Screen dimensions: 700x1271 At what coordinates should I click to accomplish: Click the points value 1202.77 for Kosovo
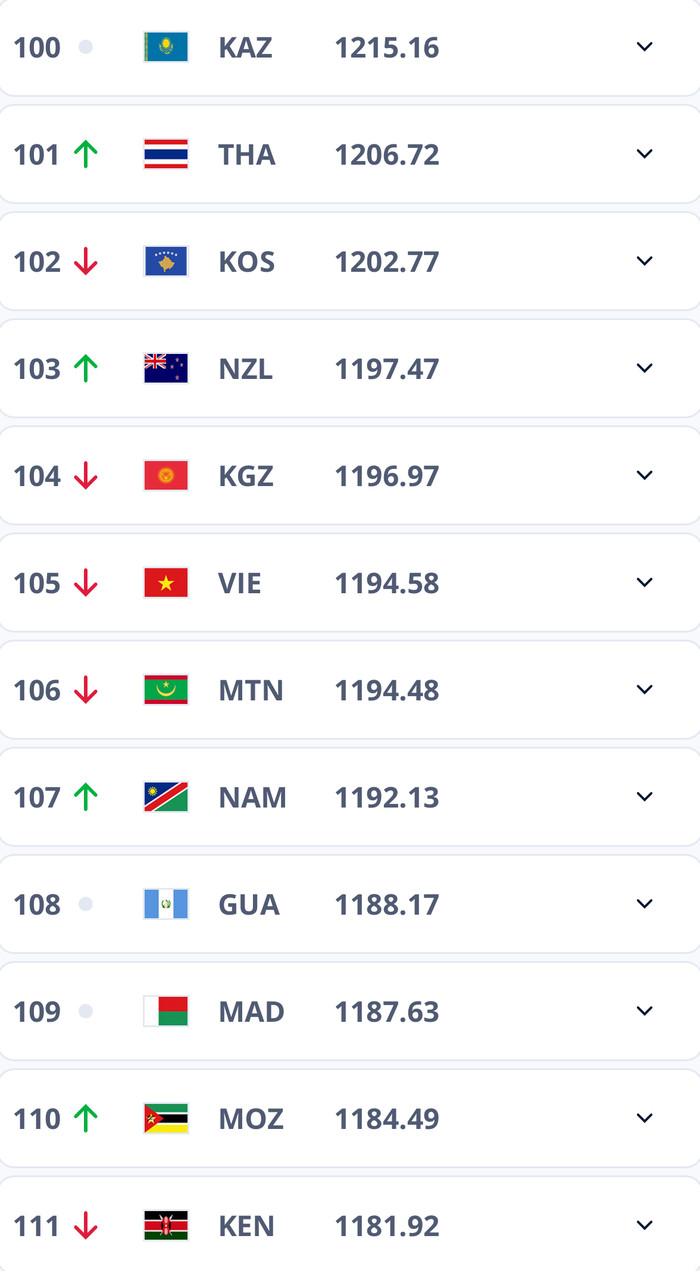pos(387,261)
